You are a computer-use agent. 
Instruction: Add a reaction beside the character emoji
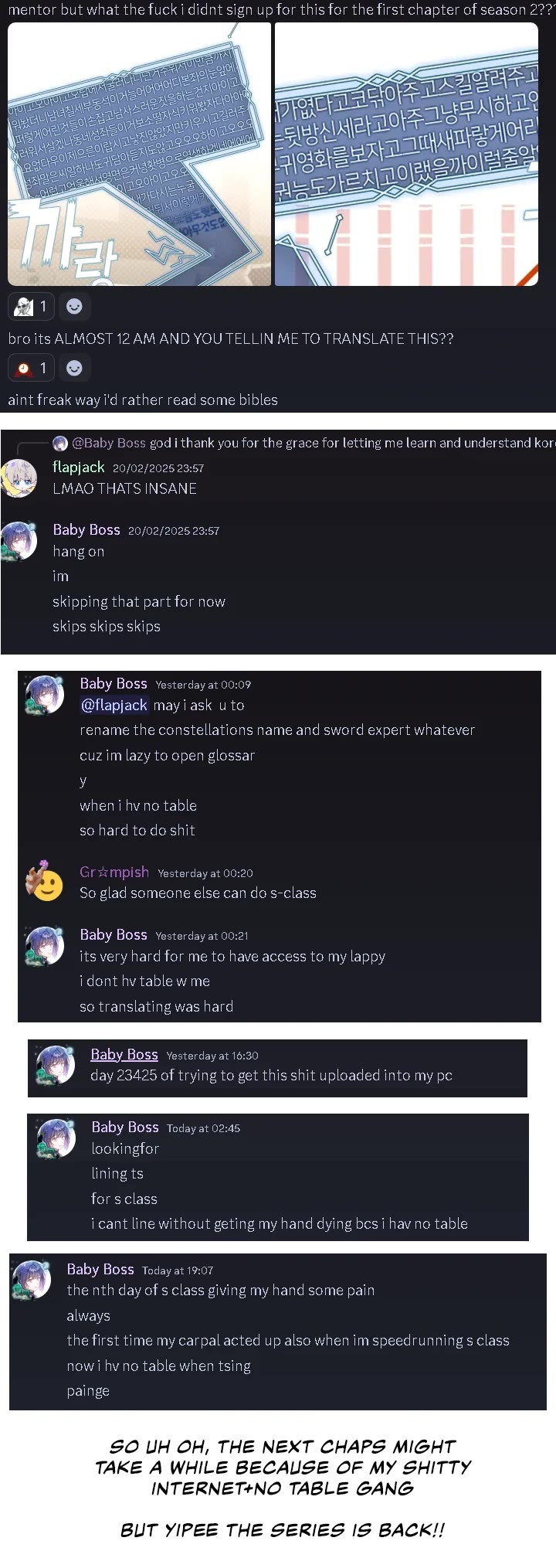pos(74,306)
